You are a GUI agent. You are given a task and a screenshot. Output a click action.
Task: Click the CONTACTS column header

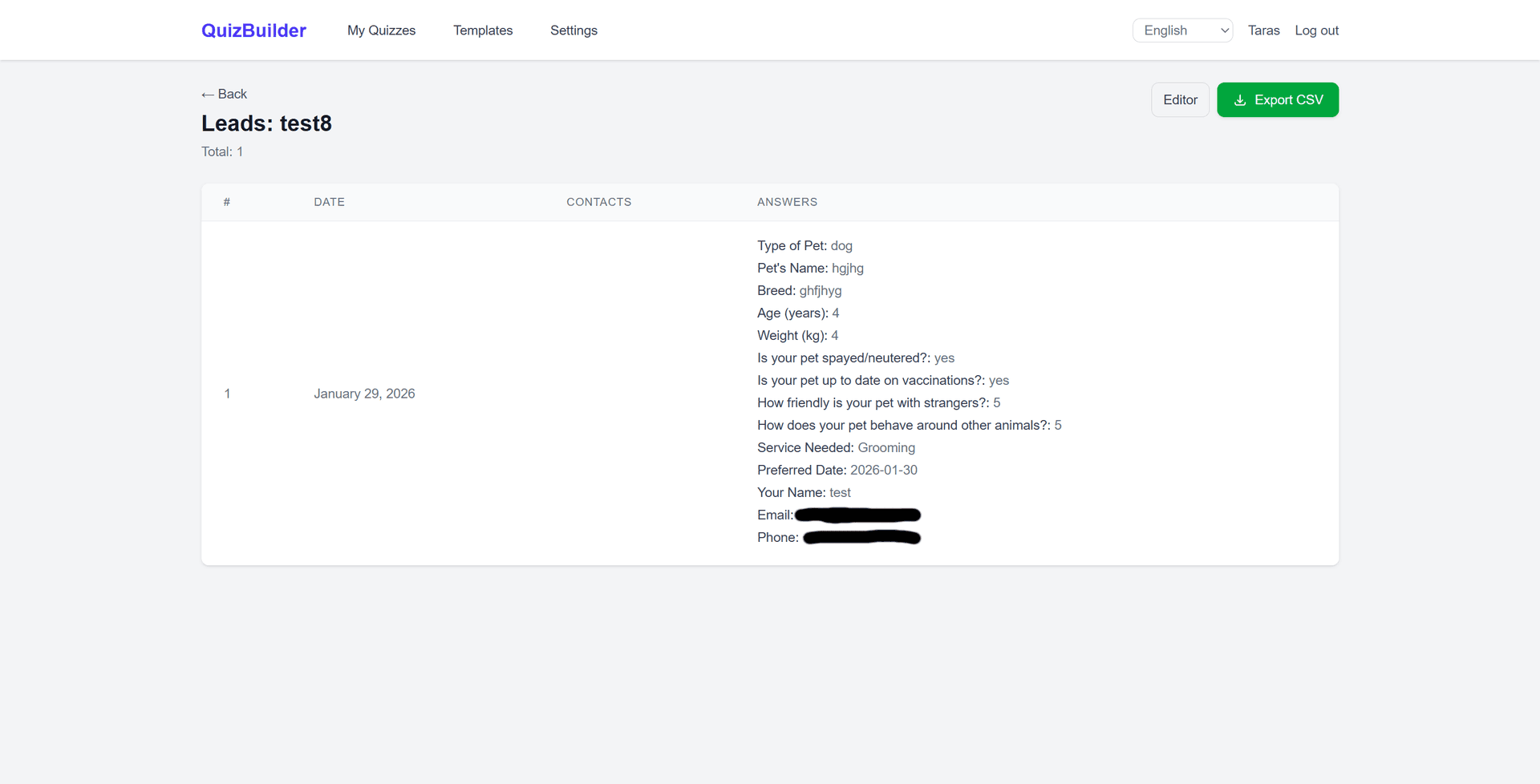(598, 202)
